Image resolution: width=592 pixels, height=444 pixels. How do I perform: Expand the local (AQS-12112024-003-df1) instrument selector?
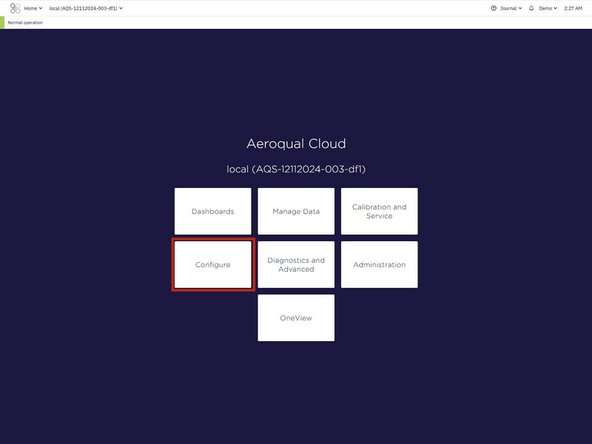[86, 8]
